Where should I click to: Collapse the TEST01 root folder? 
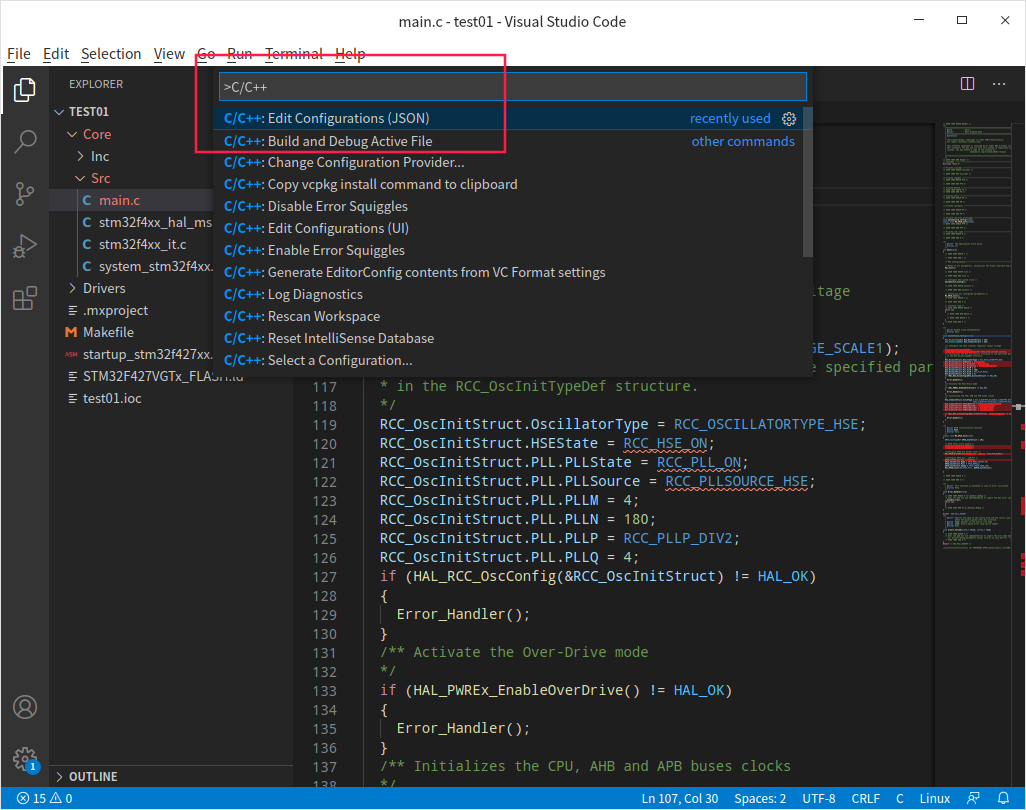[x=59, y=112]
